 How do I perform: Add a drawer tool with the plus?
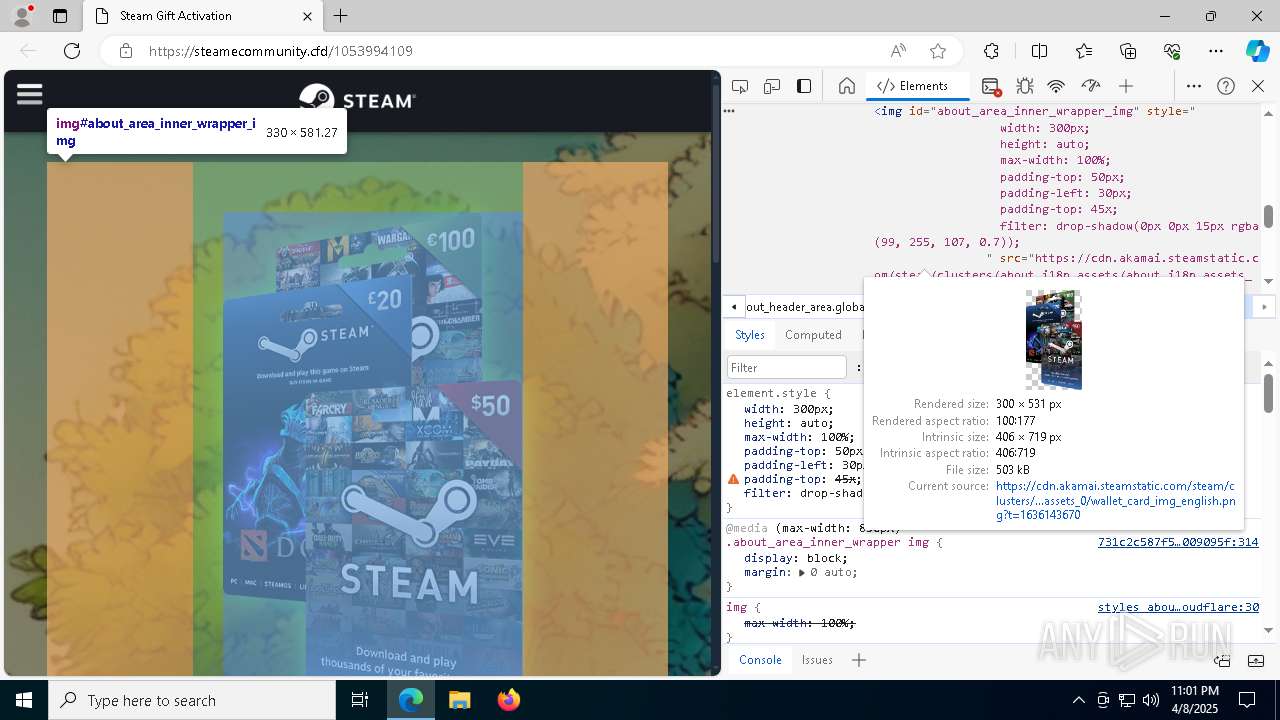[x=859, y=660]
